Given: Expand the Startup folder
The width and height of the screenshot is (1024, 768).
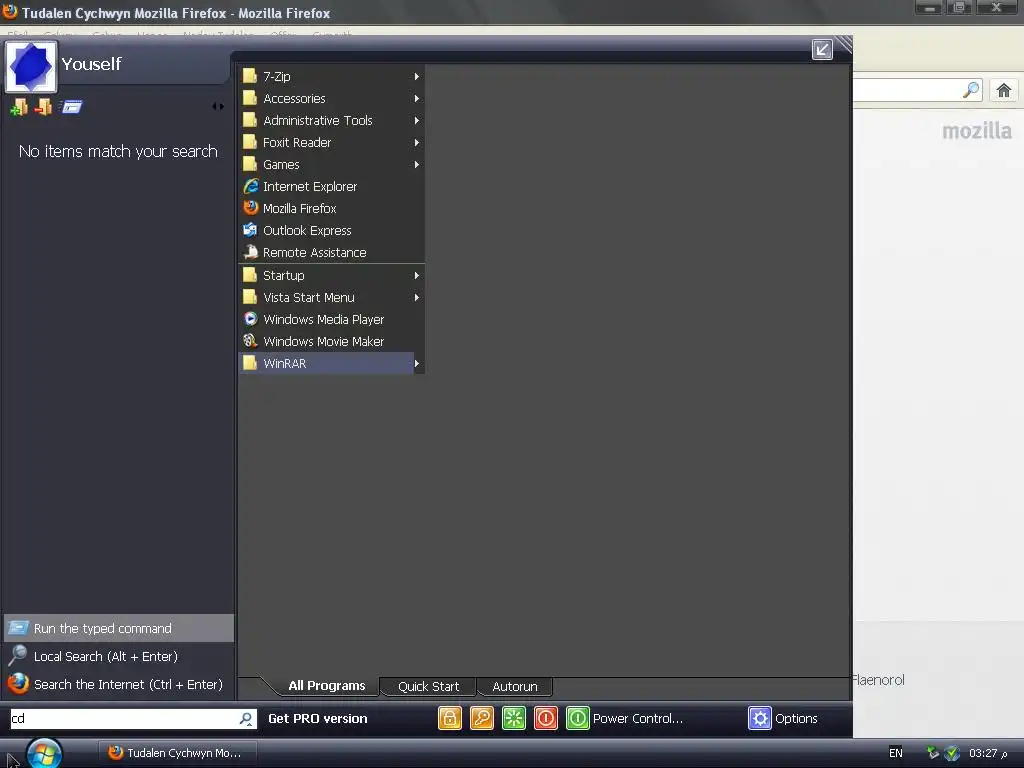Looking at the screenshot, I should (x=332, y=276).
